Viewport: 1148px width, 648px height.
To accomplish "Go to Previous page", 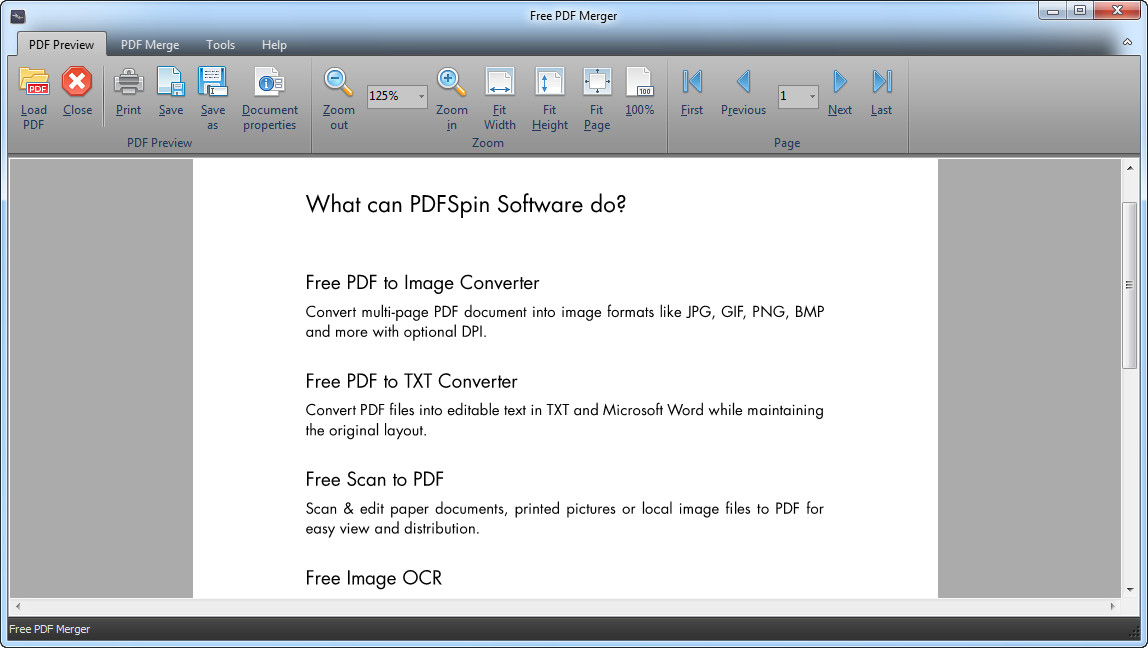I will 743,92.
